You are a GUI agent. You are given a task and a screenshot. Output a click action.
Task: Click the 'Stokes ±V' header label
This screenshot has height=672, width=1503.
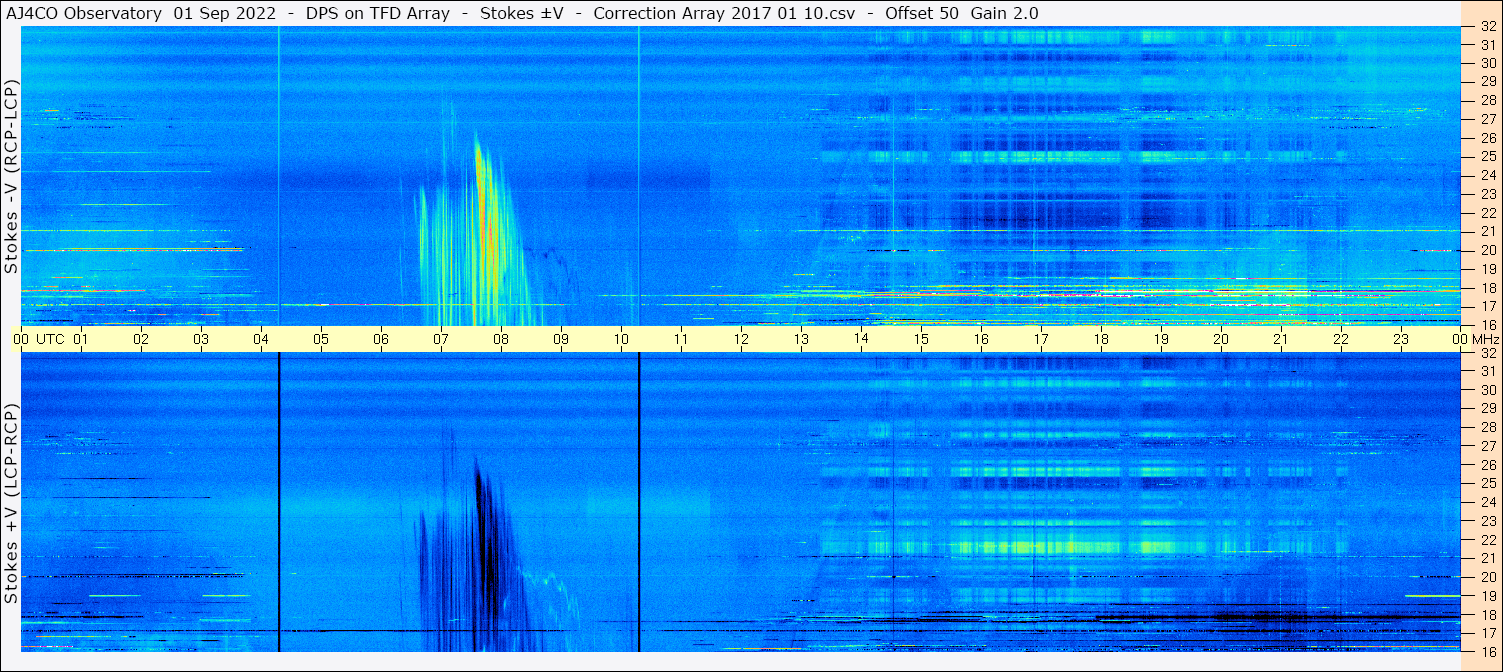pos(520,13)
